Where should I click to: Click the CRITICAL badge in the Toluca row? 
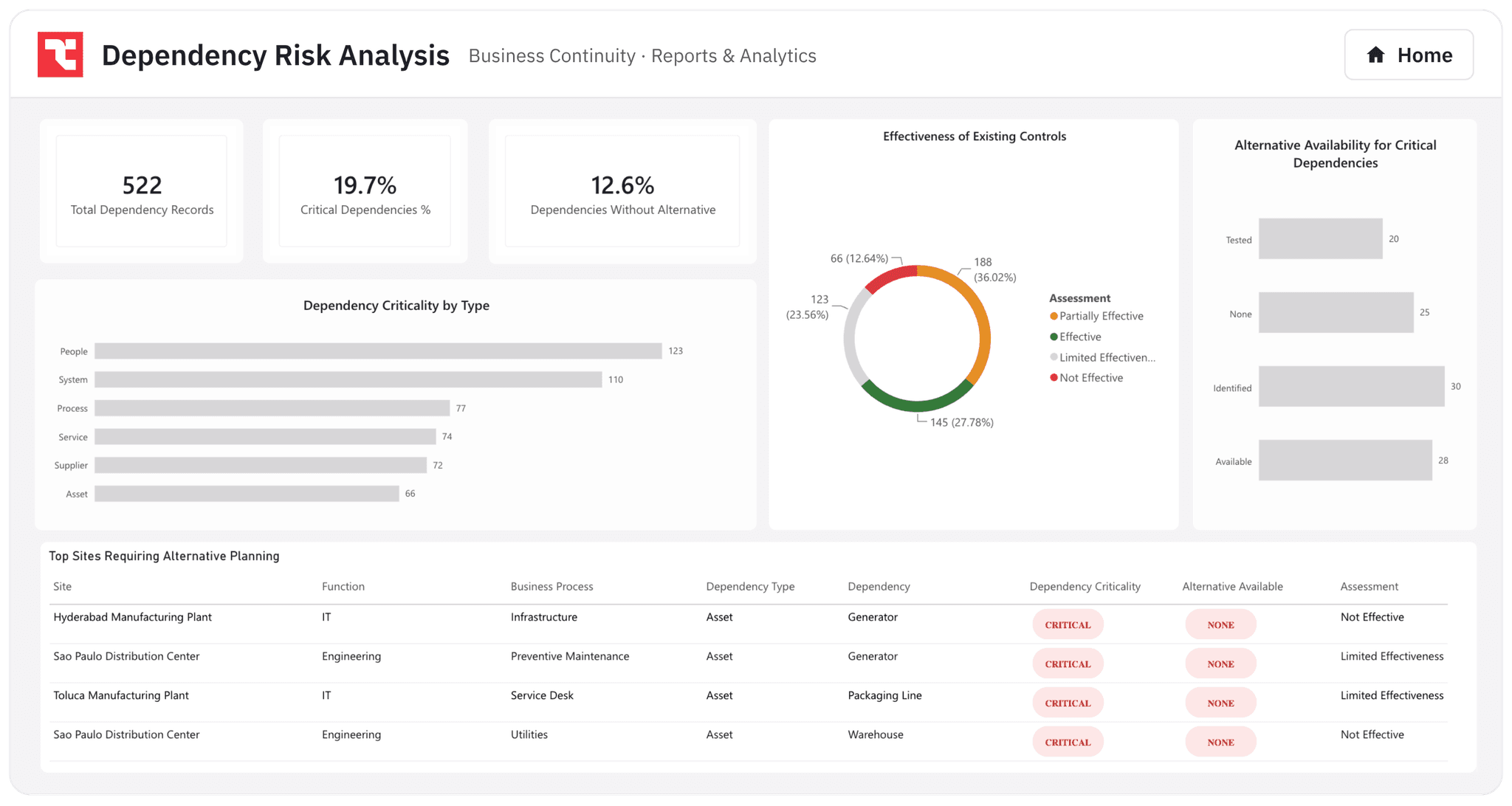pyautogui.click(x=1068, y=703)
